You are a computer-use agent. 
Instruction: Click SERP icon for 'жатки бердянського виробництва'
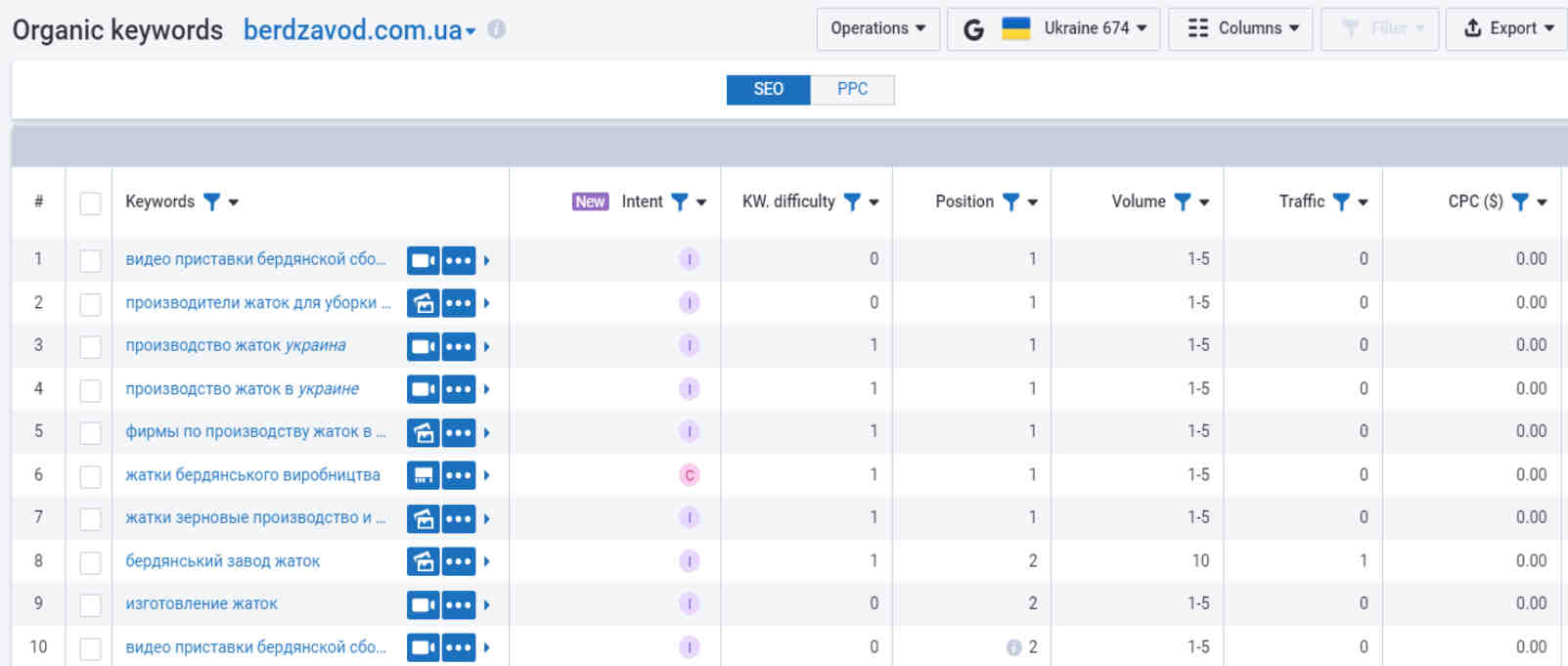click(x=423, y=475)
